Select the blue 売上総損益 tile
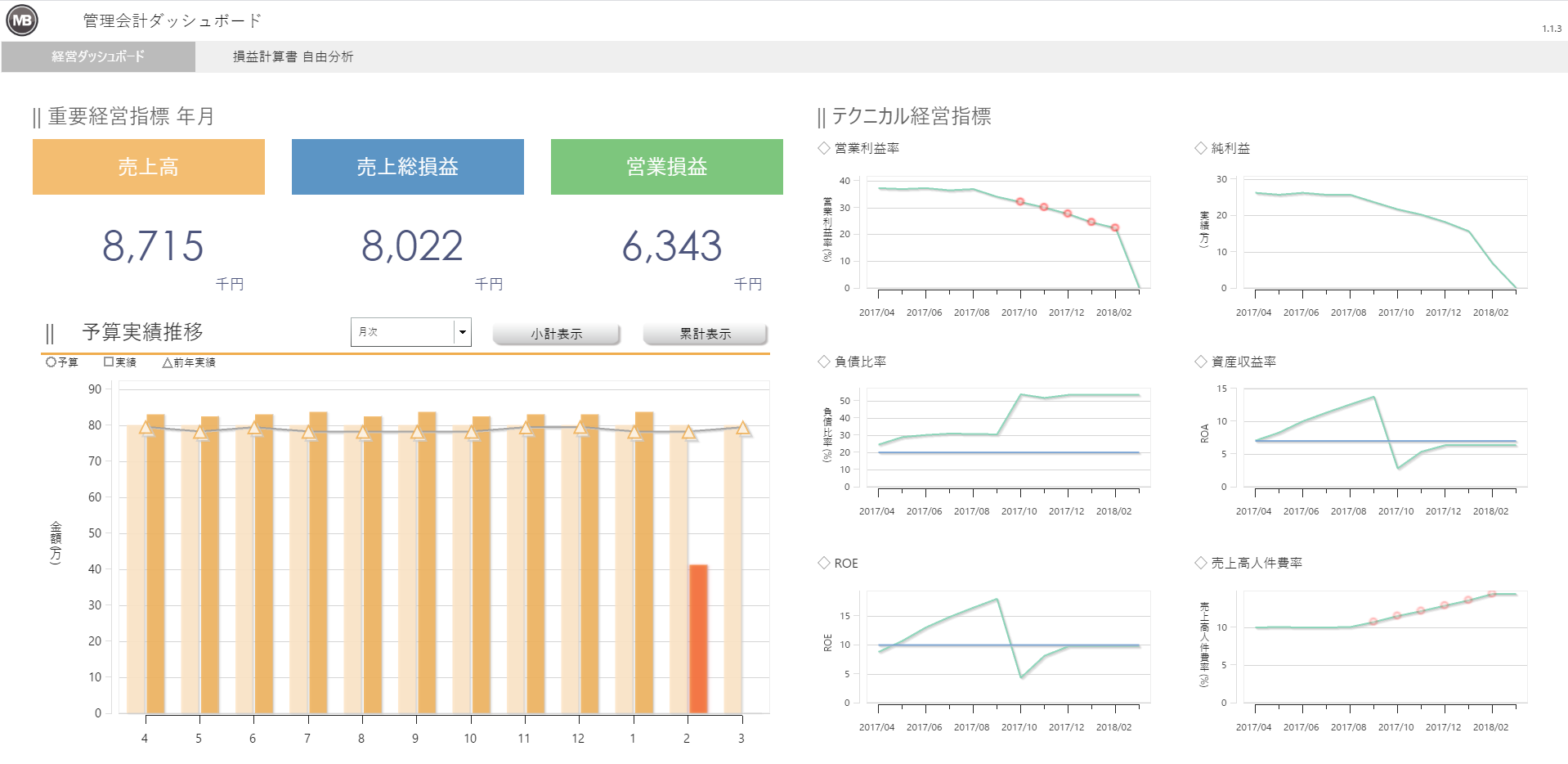 407,167
